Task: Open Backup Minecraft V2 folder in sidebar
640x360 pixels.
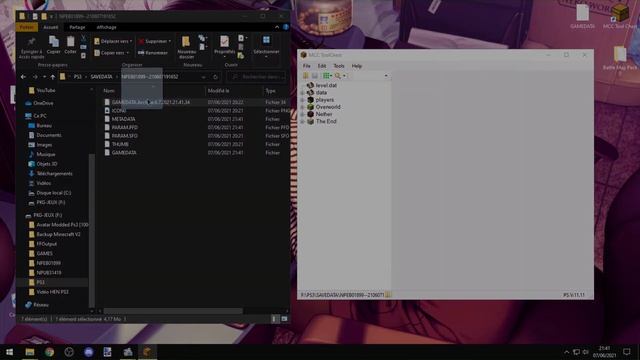Action: pyautogui.click(x=58, y=234)
